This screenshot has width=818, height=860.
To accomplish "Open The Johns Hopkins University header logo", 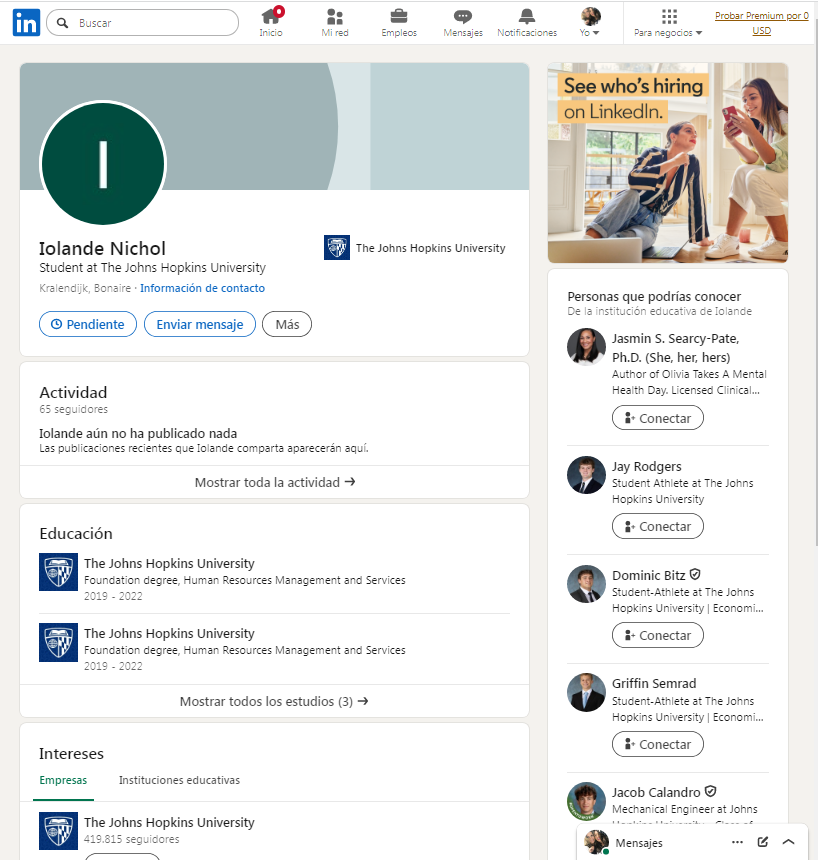I will click(x=337, y=247).
